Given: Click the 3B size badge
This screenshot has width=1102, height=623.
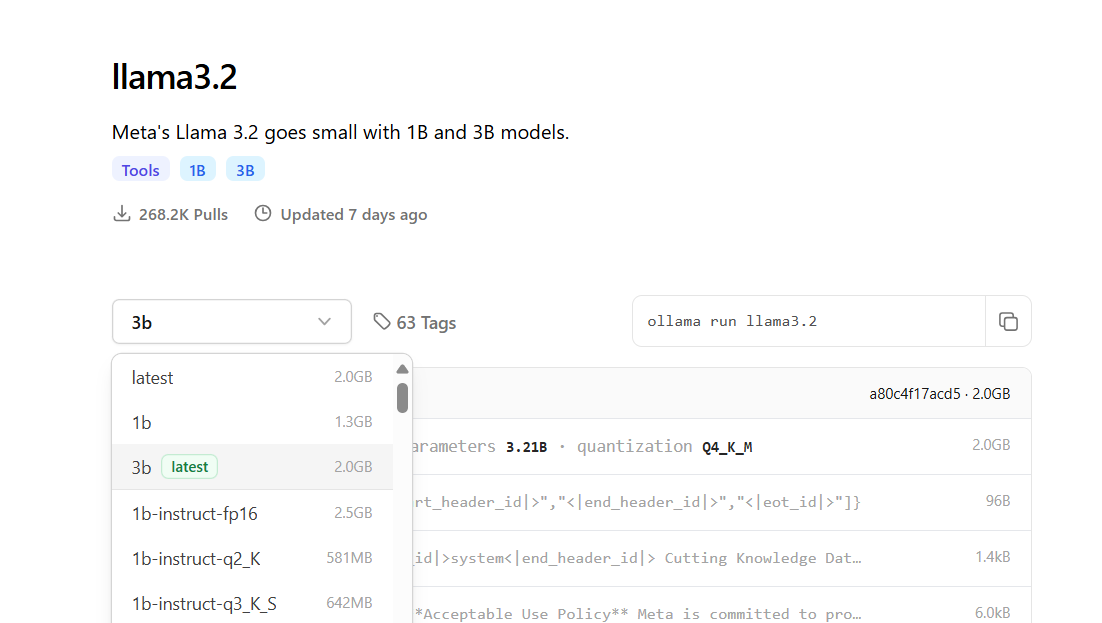Looking at the screenshot, I should (245, 170).
